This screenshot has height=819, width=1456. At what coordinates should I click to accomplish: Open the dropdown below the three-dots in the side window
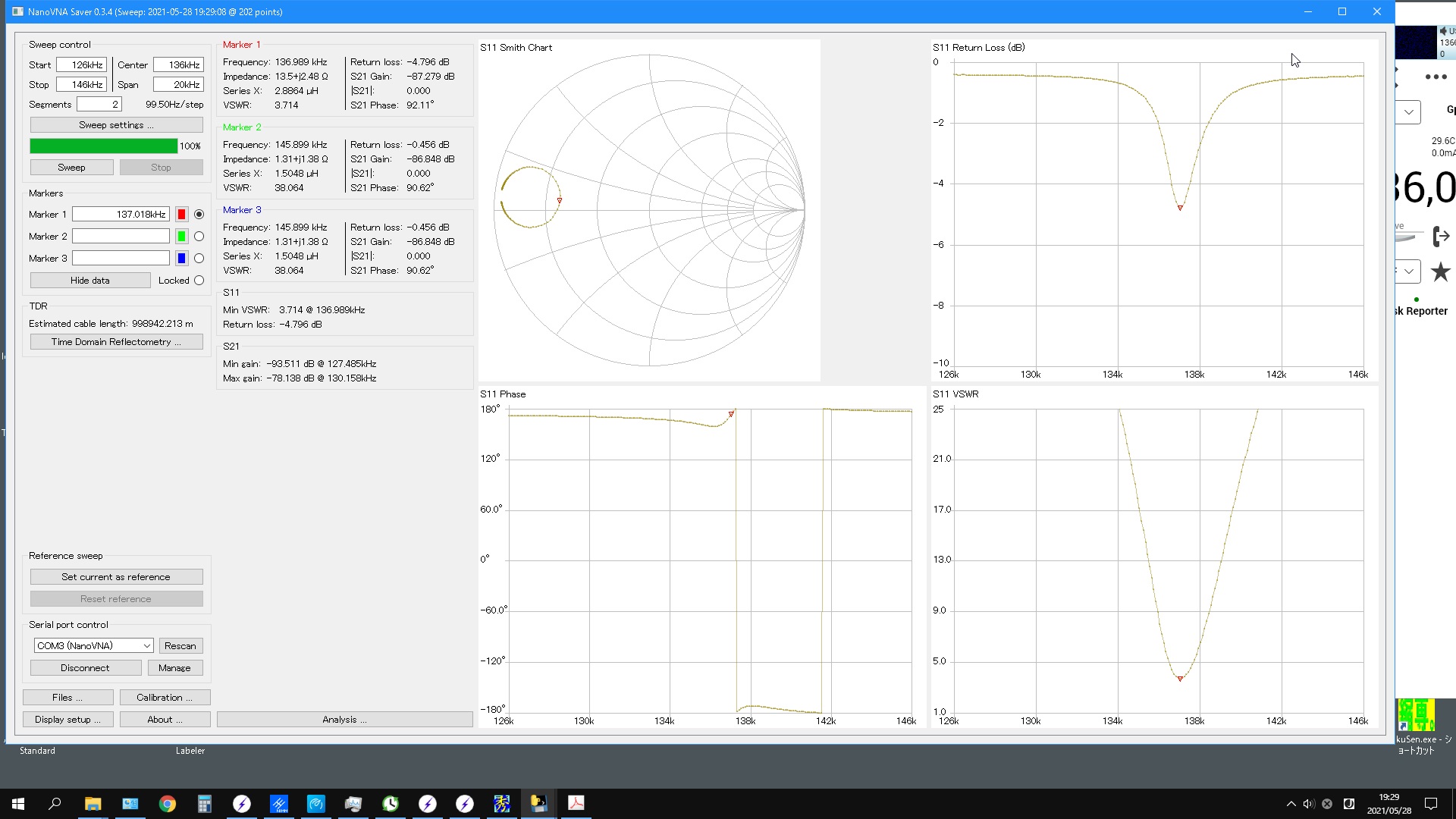(1408, 112)
